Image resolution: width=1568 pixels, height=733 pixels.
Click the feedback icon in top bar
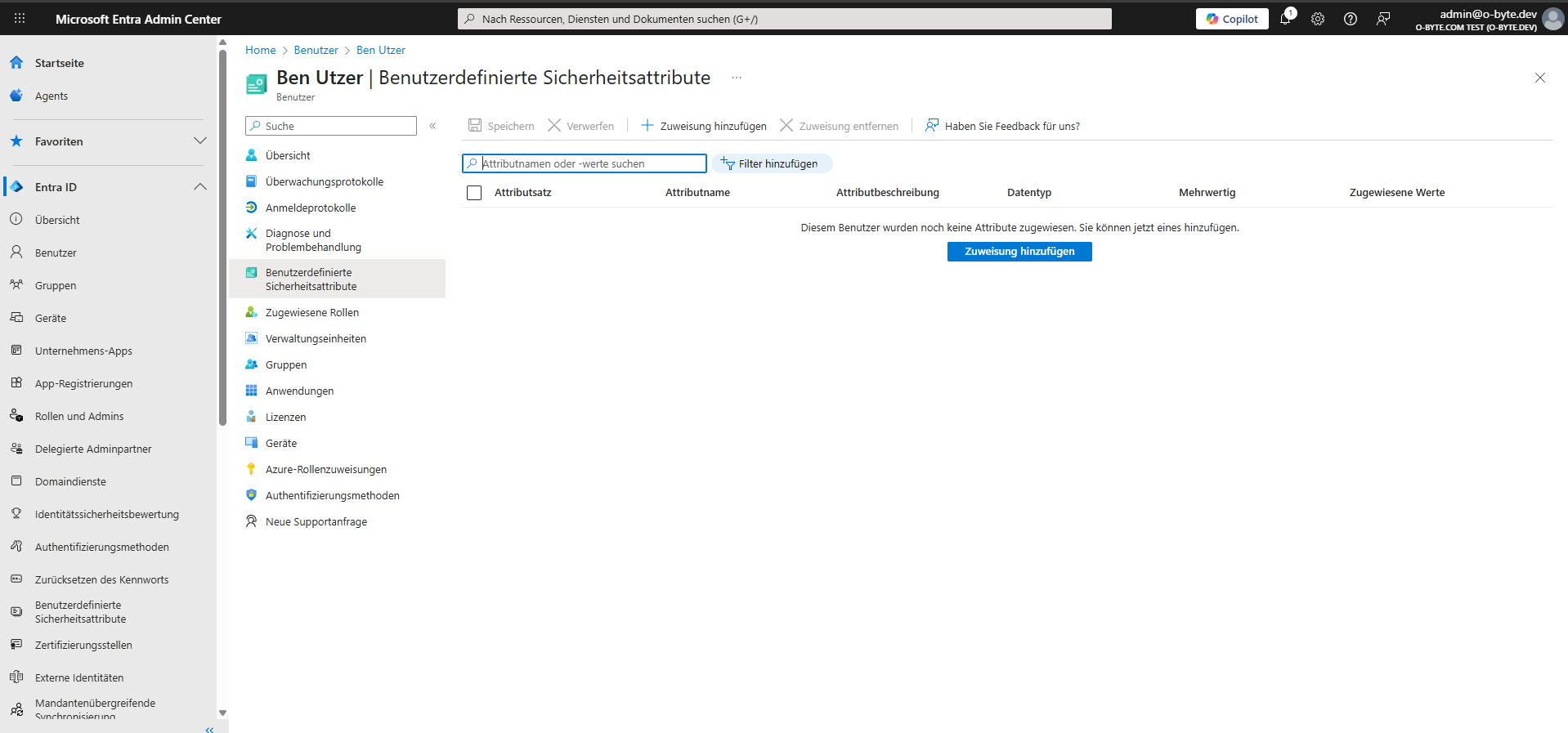tap(1383, 19)
